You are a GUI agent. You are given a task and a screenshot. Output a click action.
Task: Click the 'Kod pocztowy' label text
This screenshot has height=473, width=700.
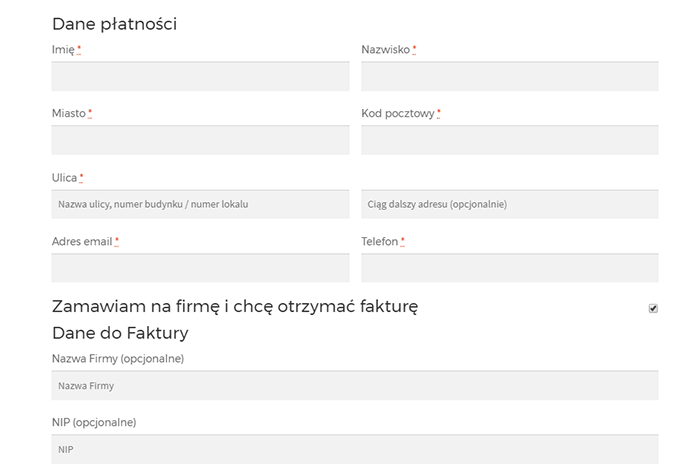click(397, 113)
